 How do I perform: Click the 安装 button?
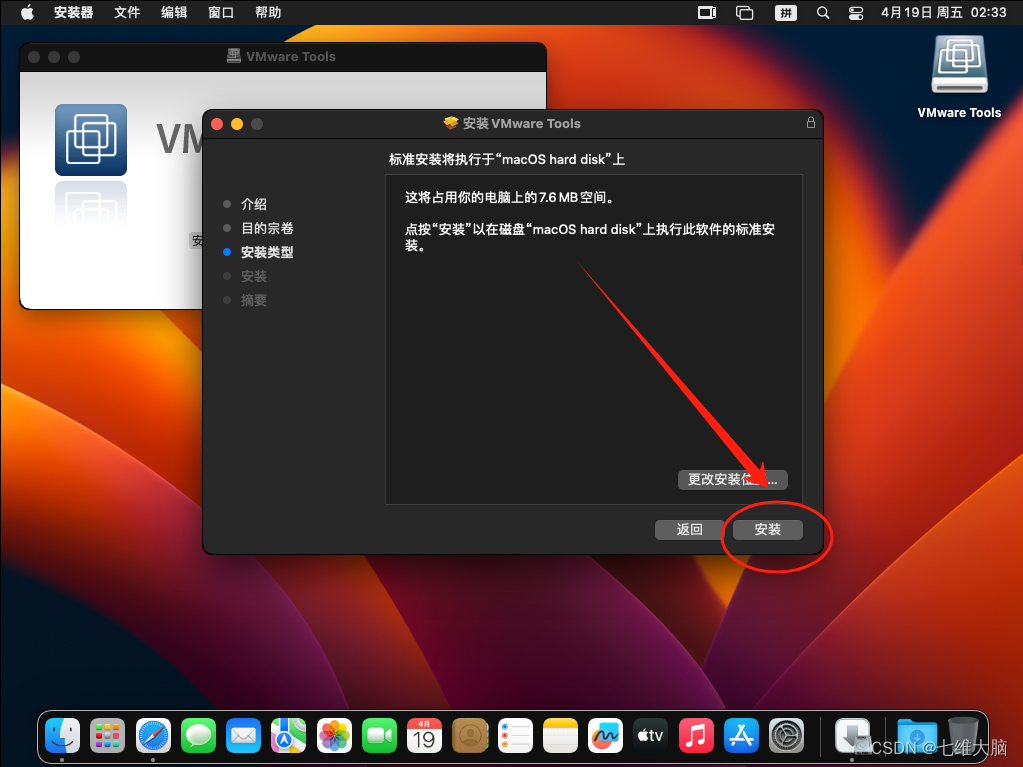pos(767,530)
